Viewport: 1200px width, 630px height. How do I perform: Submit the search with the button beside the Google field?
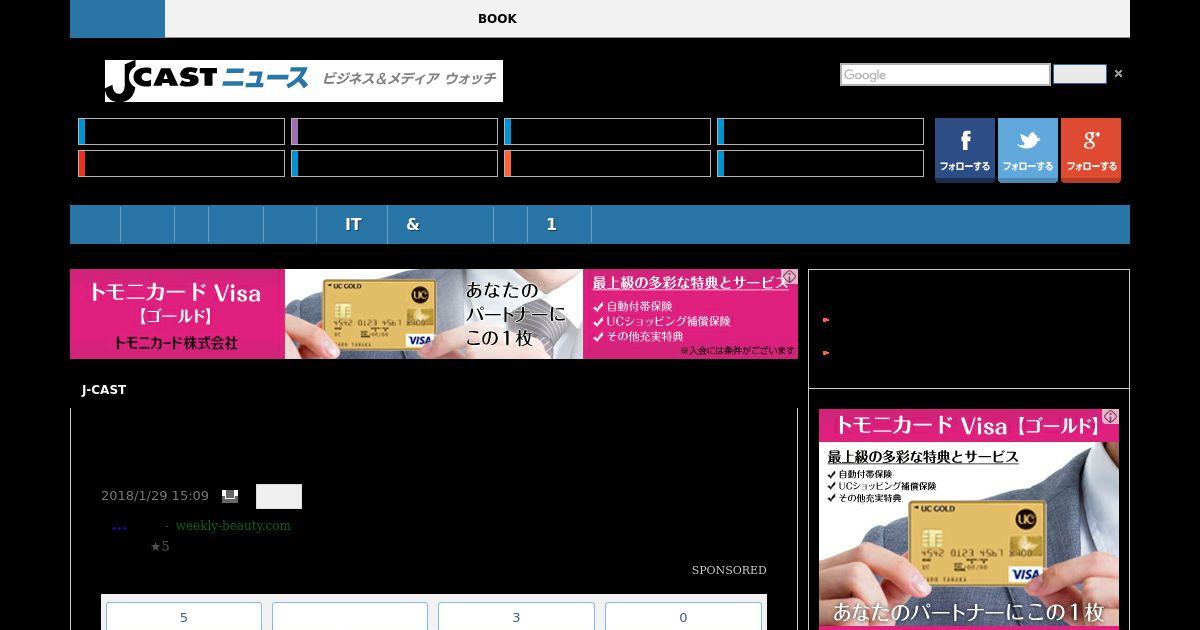tap(1080, 75)
